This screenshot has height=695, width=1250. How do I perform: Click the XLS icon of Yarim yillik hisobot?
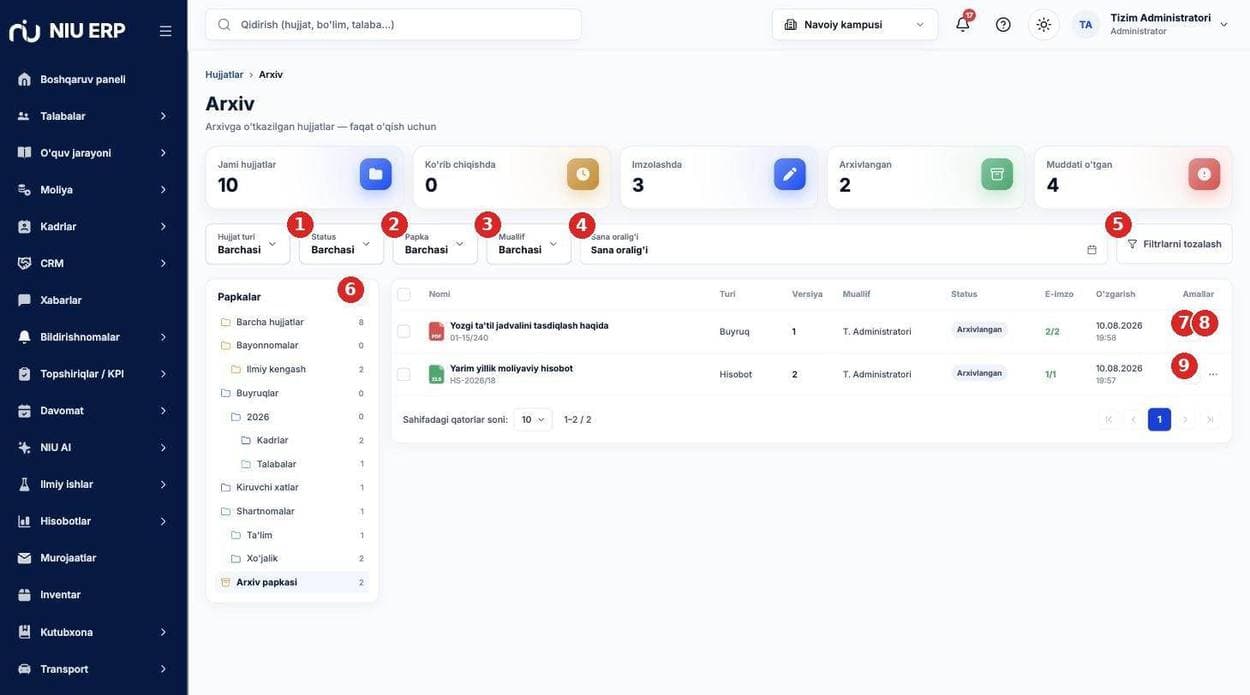(x=436, y=374)
